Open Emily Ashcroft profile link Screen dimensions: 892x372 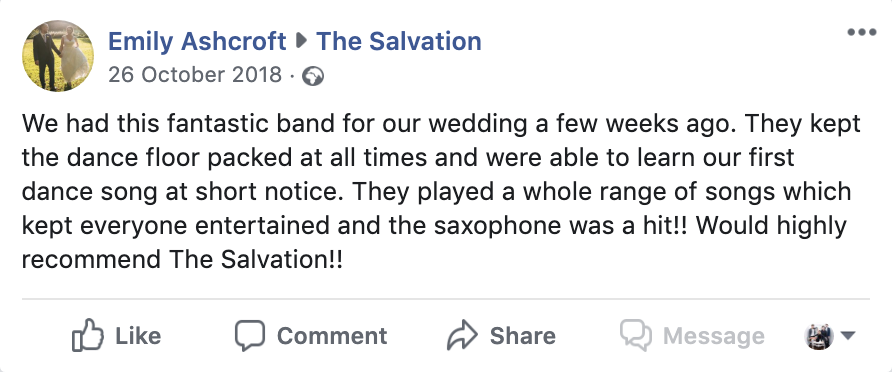point(197,42)
